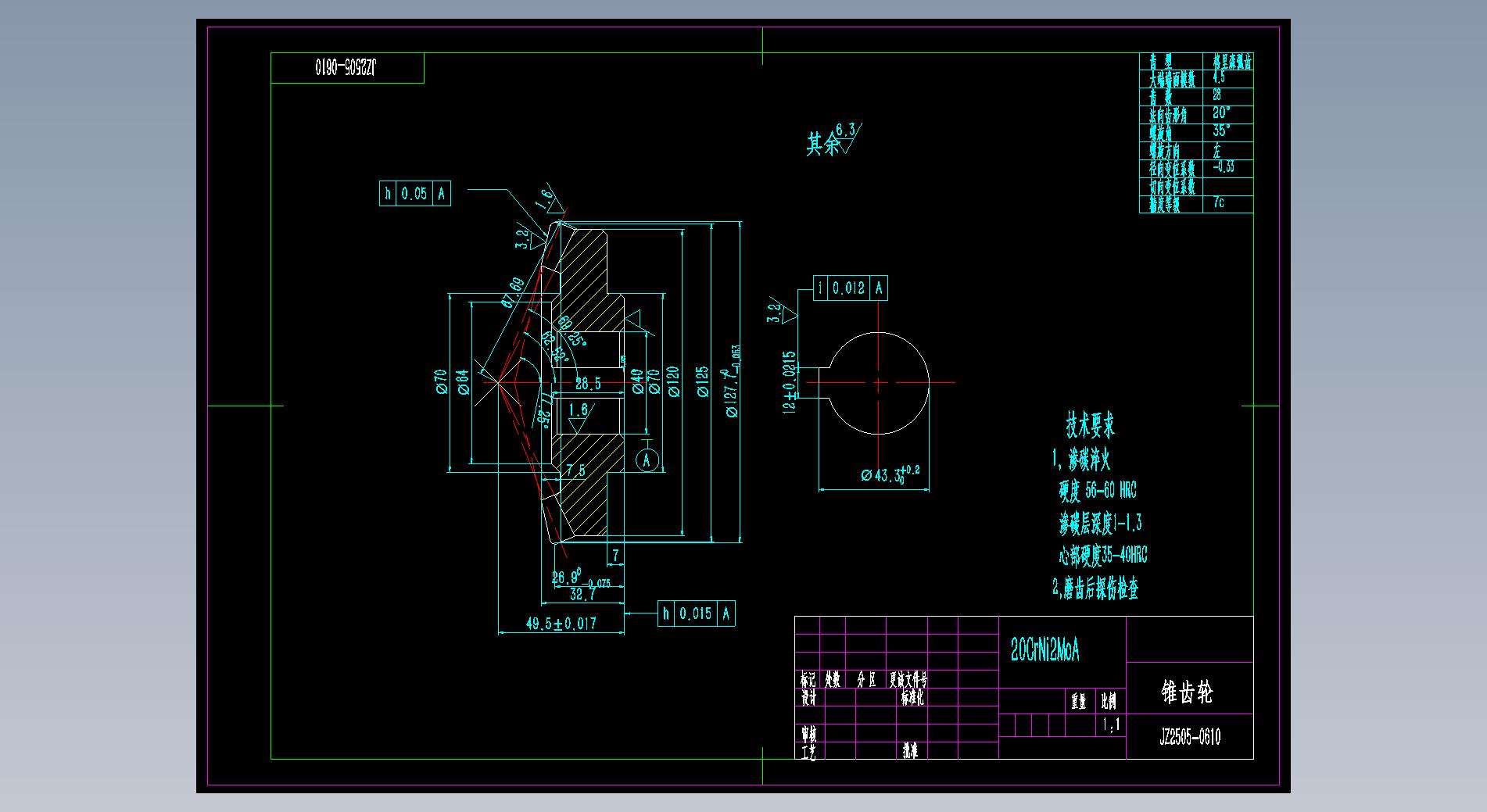Select the pressure angle value 20°

(1221, 113)
